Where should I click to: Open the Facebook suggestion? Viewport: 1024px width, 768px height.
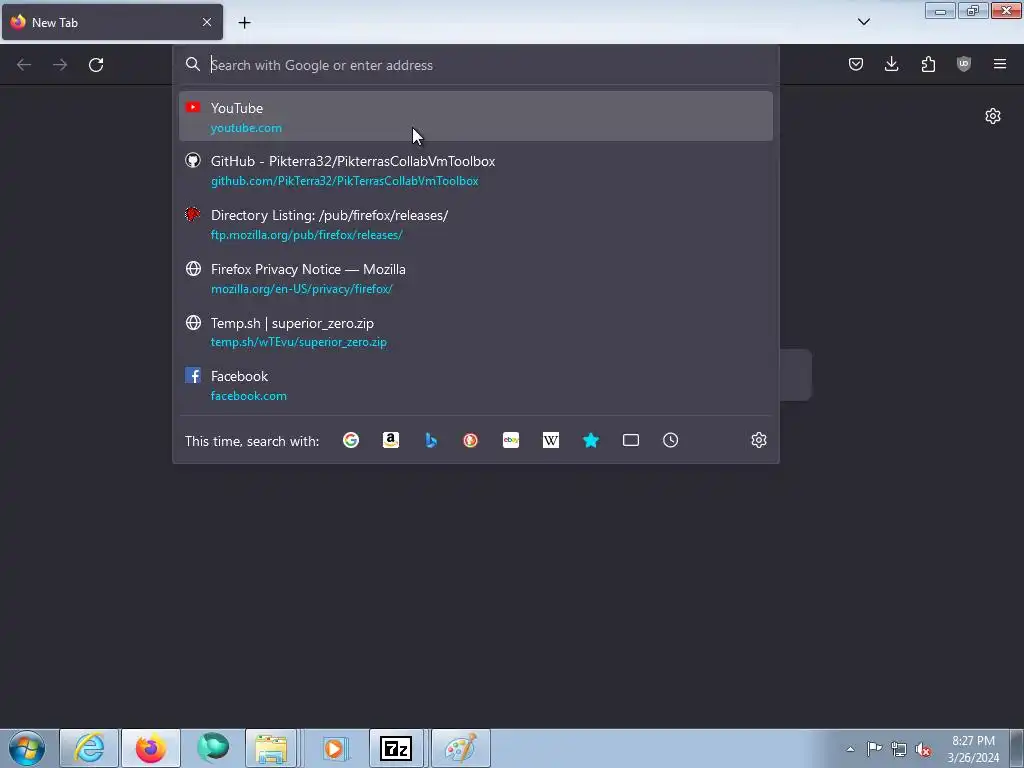(475, 385)
